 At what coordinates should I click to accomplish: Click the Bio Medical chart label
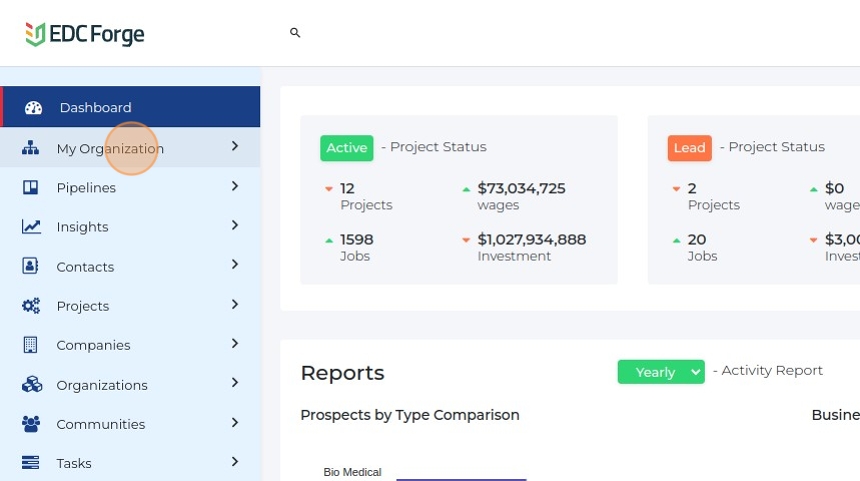[x=352, y=472]
